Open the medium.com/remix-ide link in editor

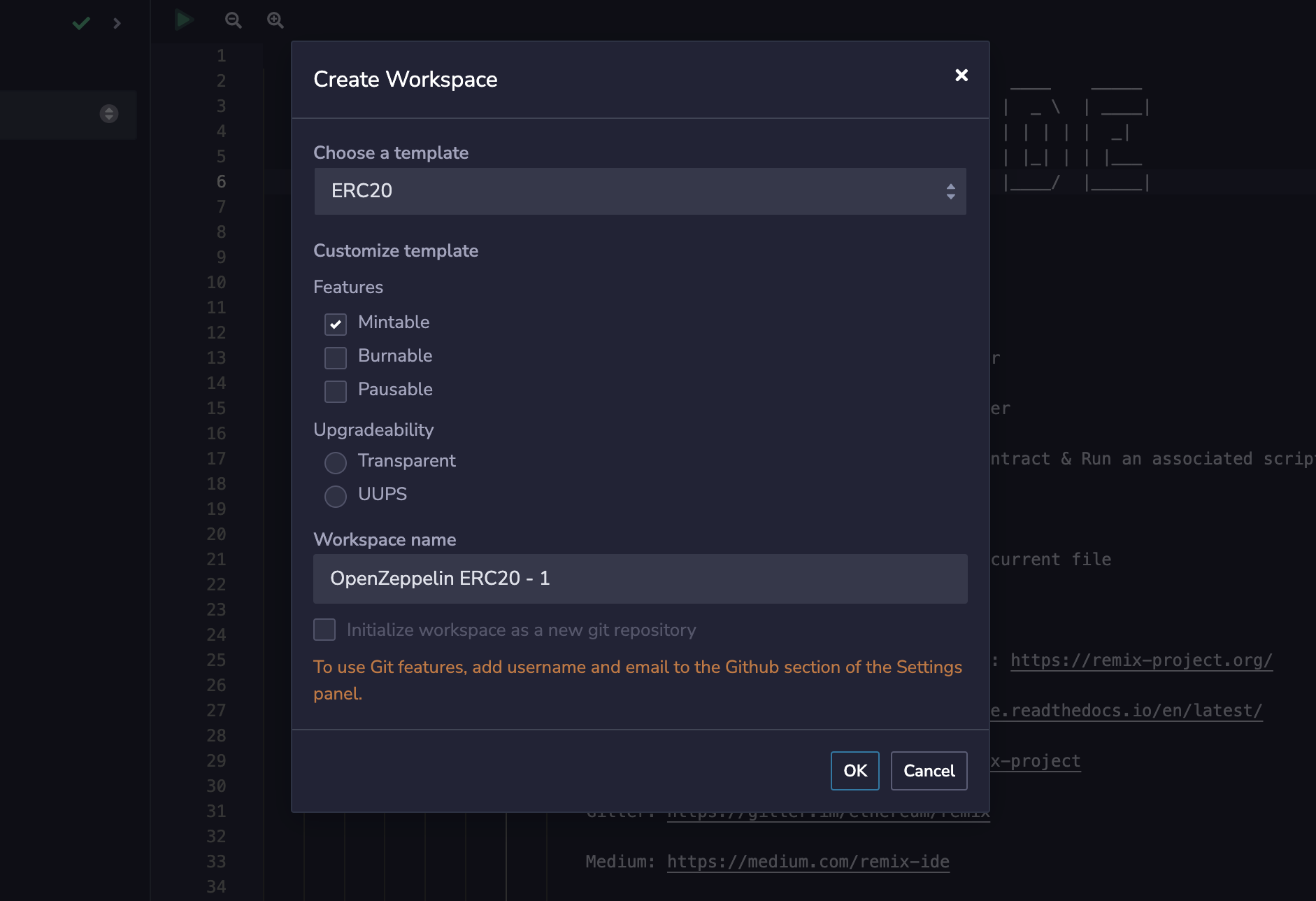click(x=808, y=862)
